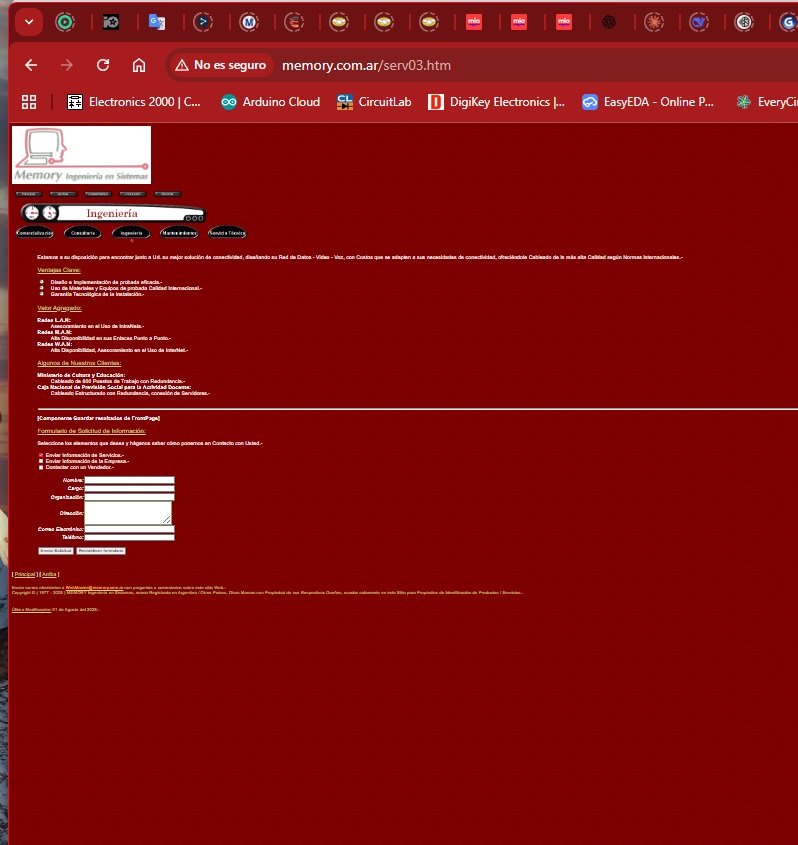This screenshot has width=798, height=845.
Task: Click the Cargo input field
Action: 129,488
